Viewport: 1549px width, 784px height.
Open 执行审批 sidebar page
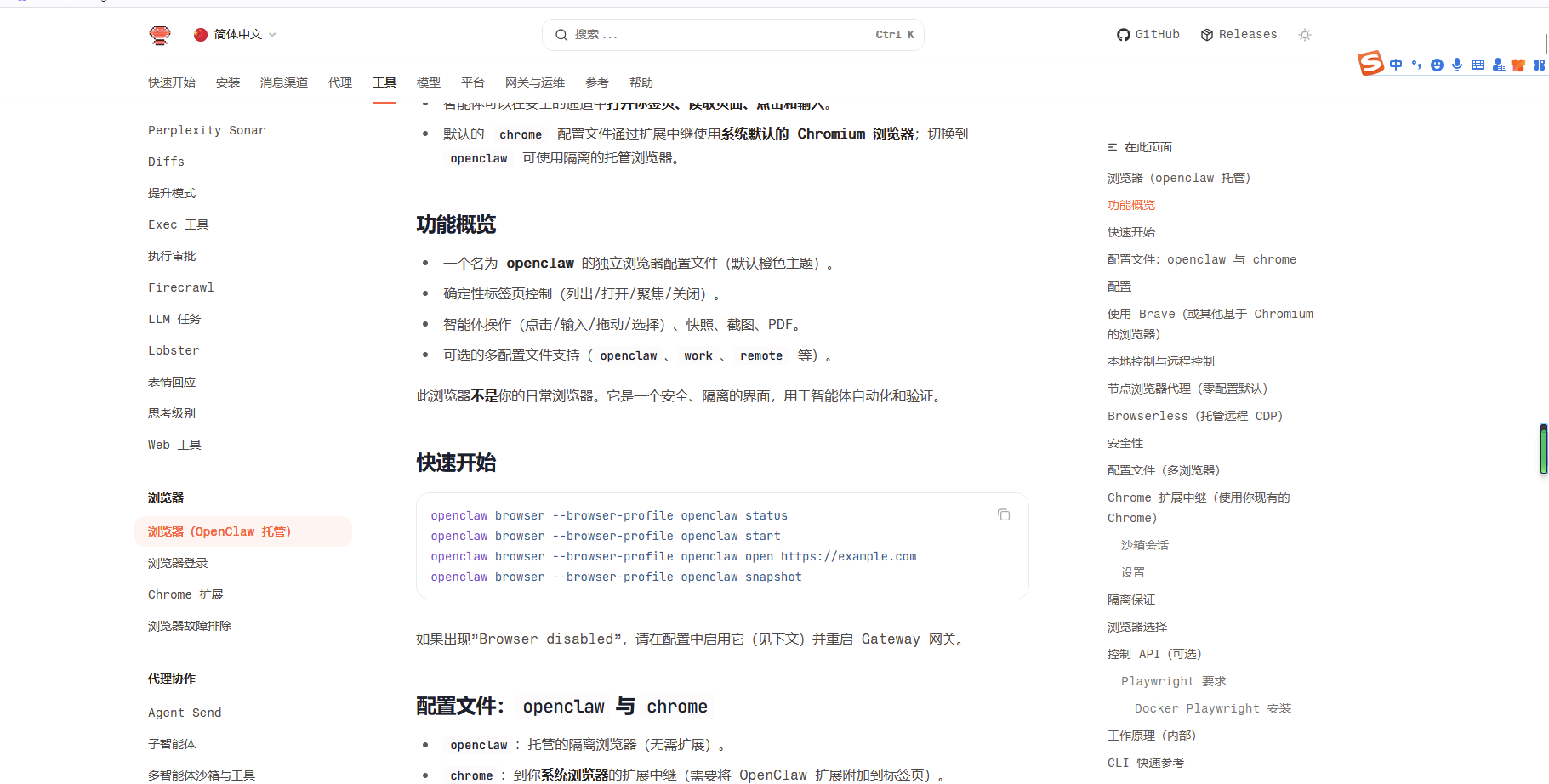tap(172, 256)
